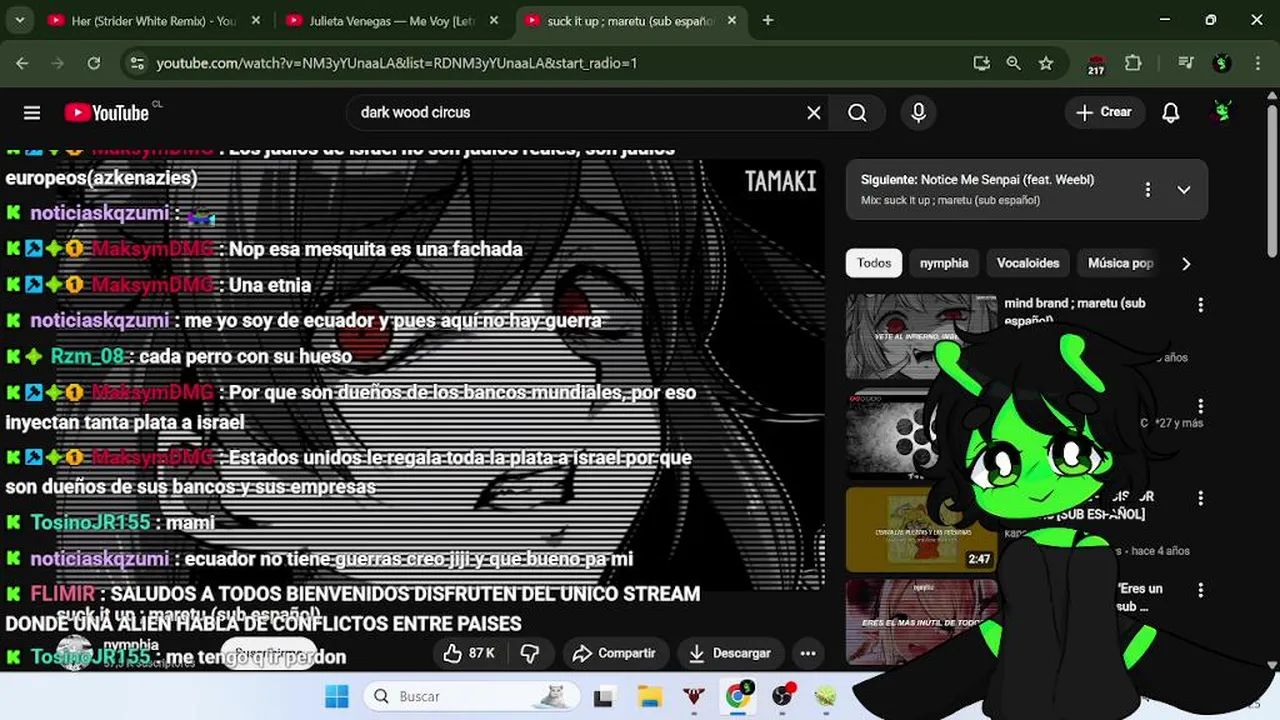1280x720 pixels.
Task: Open File Explorer from the taskbar
Action: [650, 696]
